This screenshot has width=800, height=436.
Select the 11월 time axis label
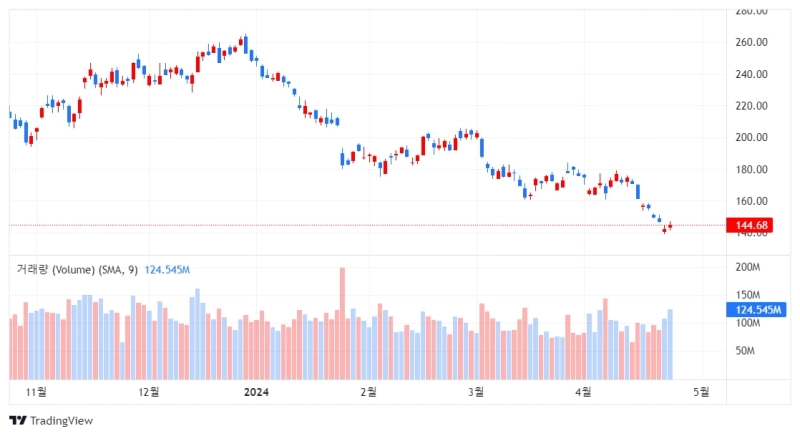[37, 392]
